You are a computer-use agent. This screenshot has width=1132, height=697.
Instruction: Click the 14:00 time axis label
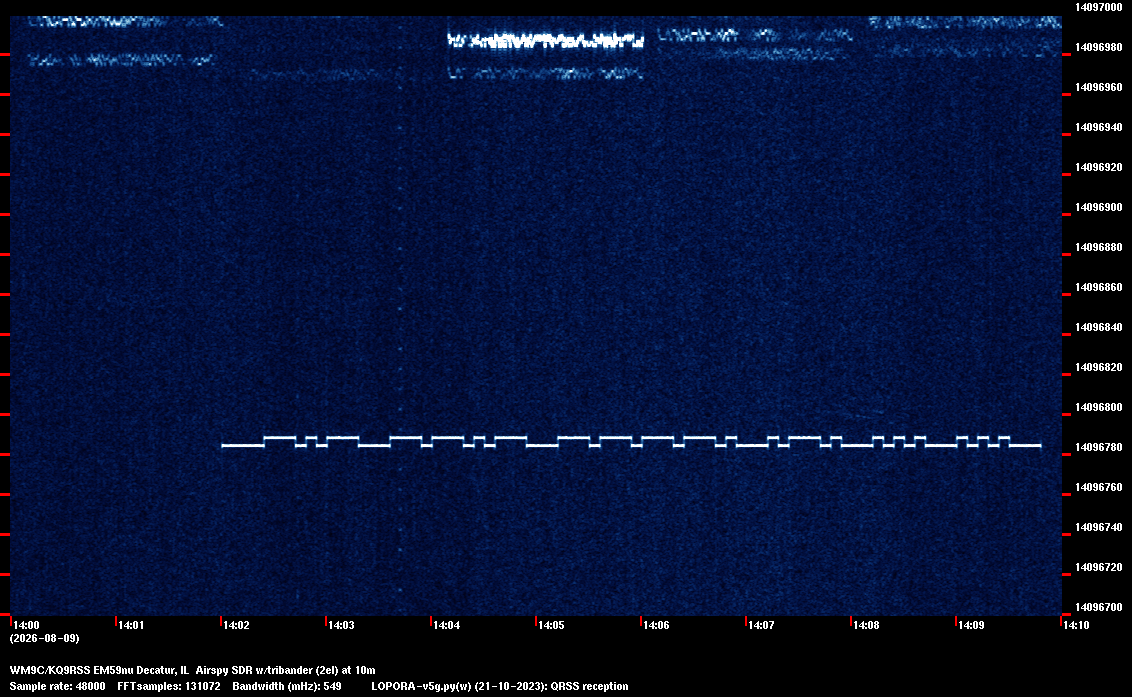tap(27, 625)
